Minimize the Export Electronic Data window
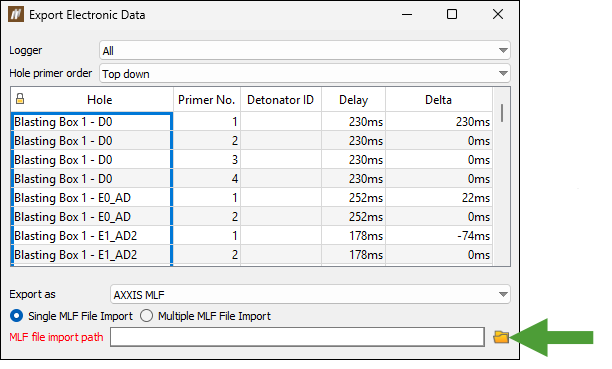Viewport: 612px width, 369px height. click(x=407, y=14)
